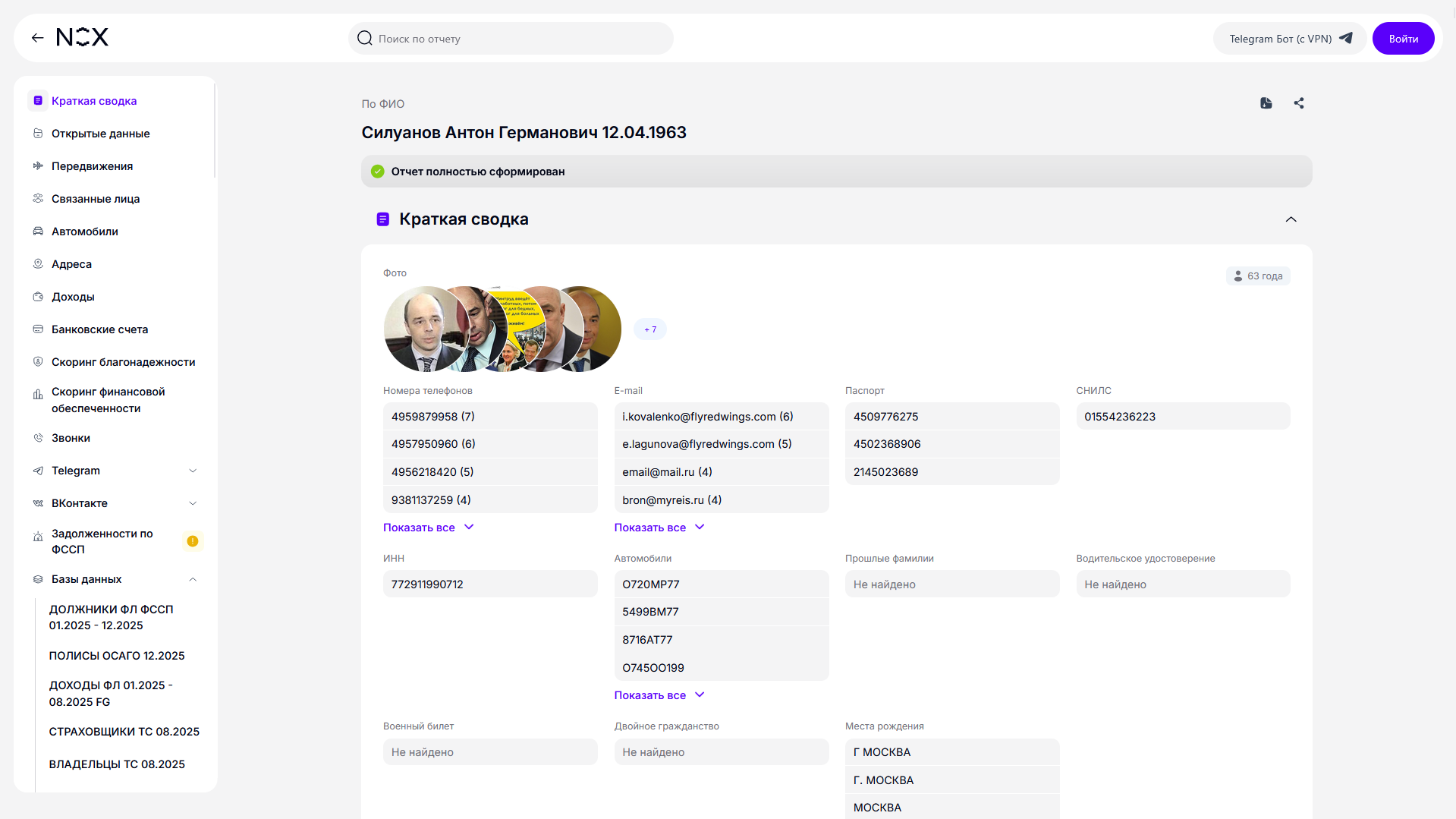
Task: Click car plate О720МР77
Action: (722, 584)
